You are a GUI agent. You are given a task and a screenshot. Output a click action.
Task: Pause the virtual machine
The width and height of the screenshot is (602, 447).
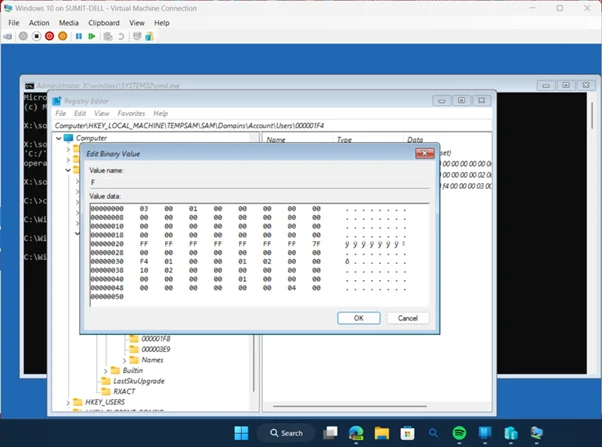click(x=79, y=36)
